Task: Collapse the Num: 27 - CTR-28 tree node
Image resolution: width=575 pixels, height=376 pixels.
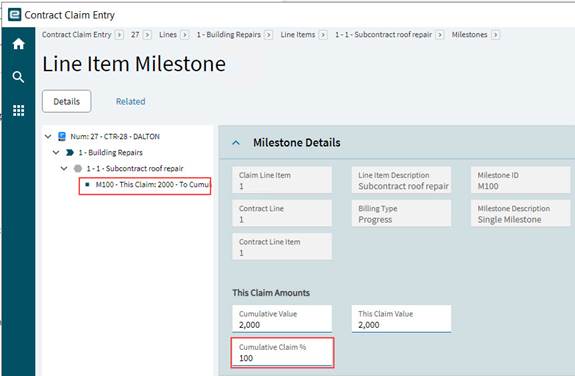Action: (x=48, y=136)
